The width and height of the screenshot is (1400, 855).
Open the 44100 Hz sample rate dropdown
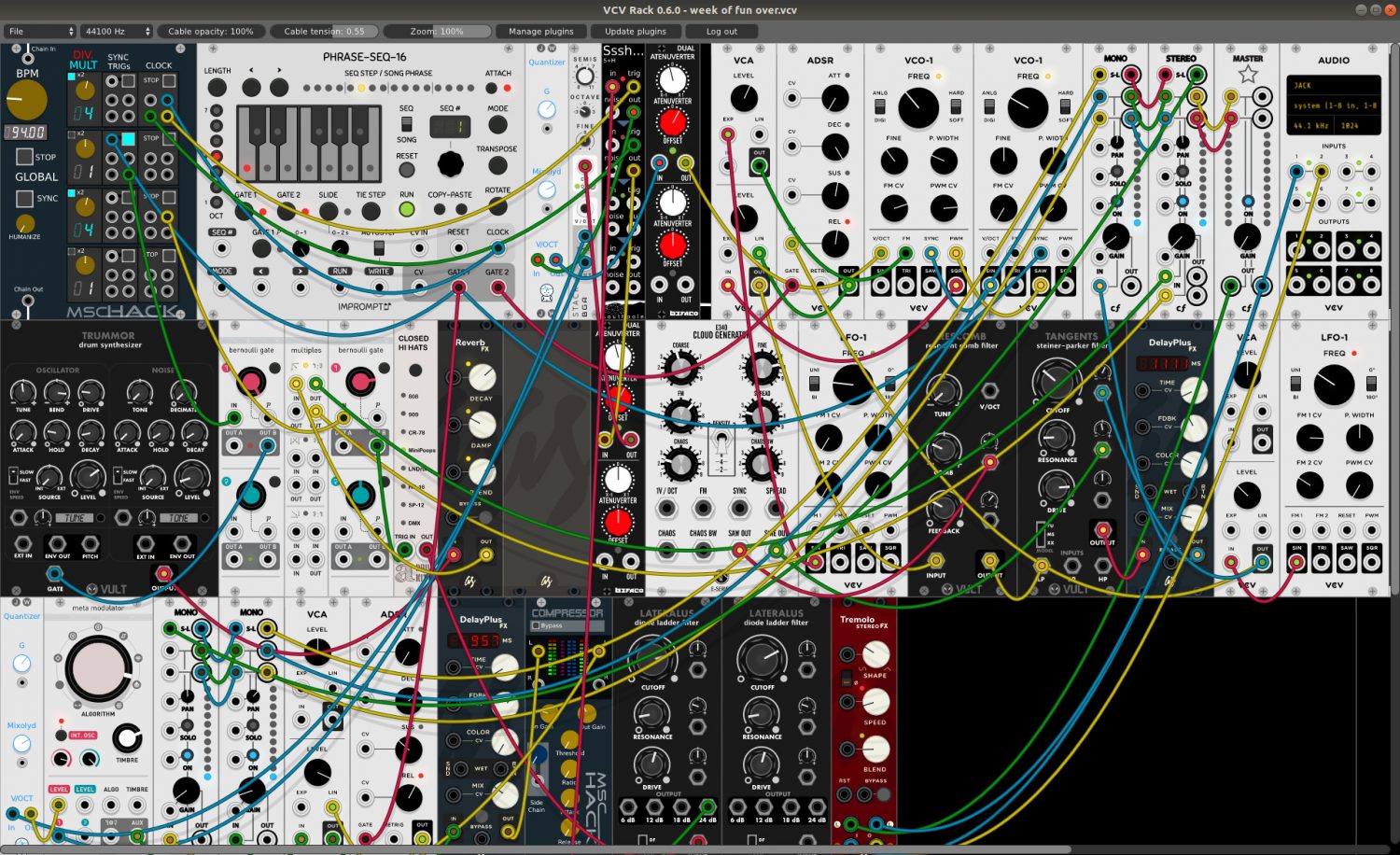[116, 31]
